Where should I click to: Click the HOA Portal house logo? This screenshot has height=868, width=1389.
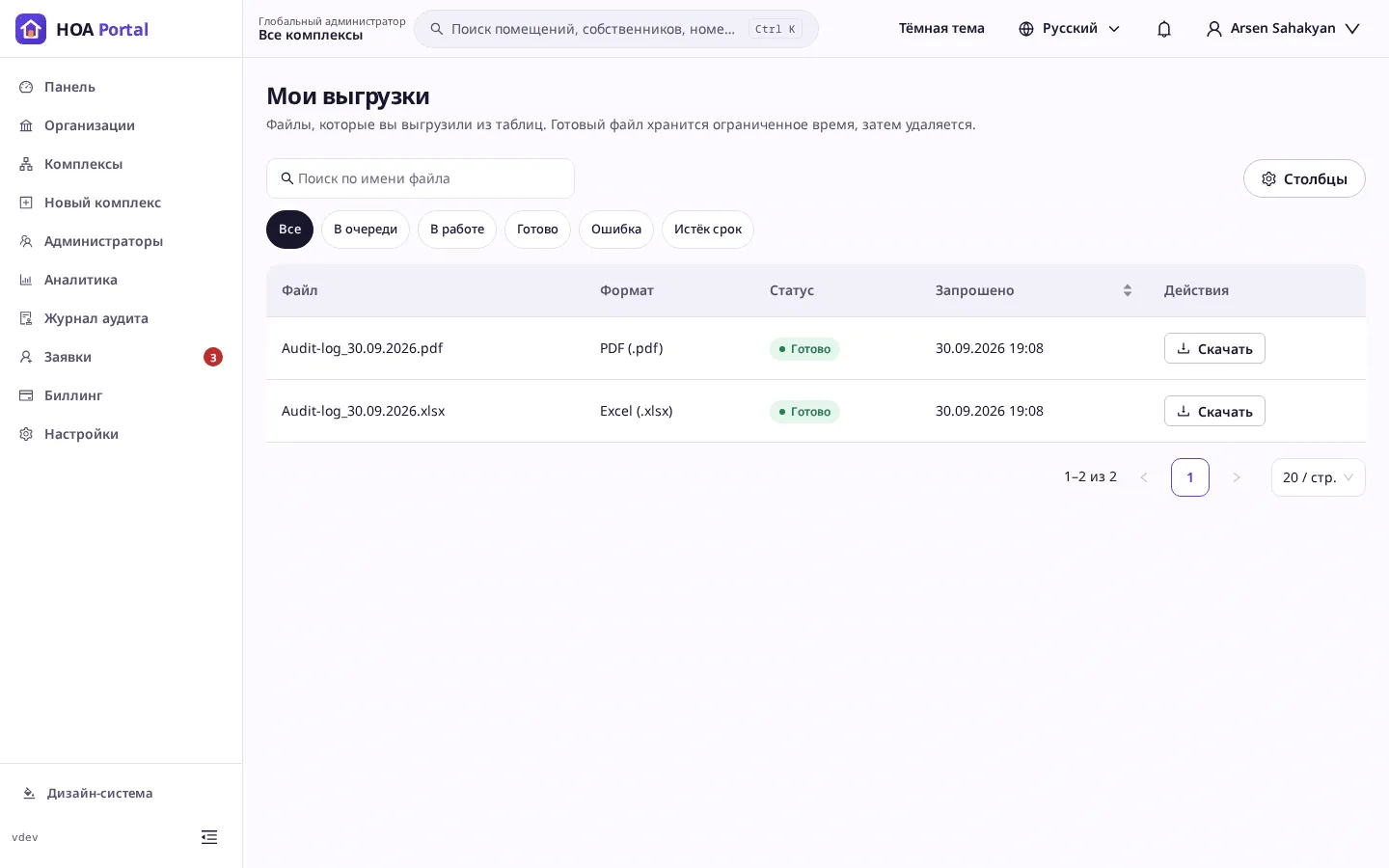[31, 29]
